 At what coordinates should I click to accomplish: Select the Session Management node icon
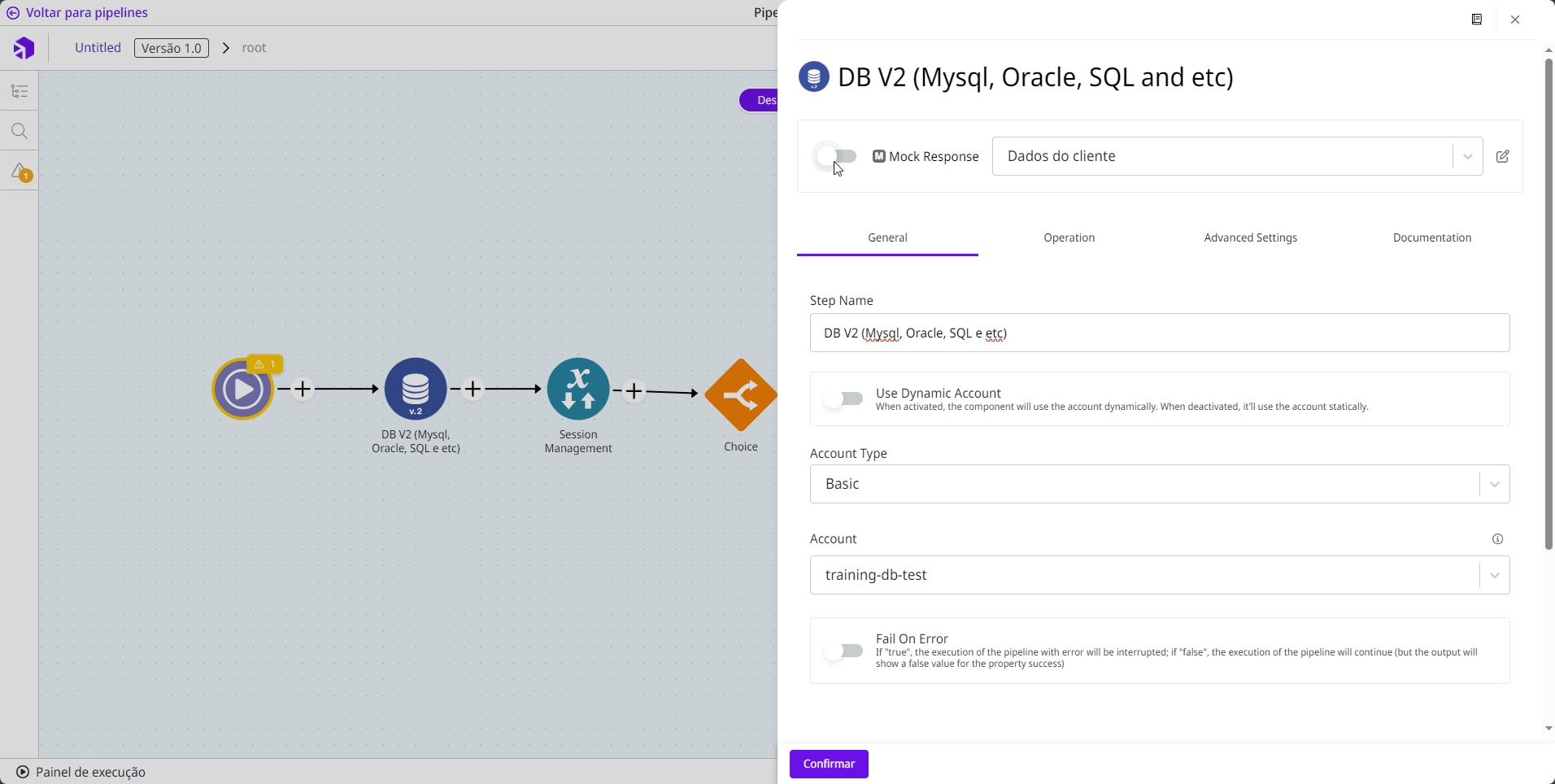pos(578,390)
